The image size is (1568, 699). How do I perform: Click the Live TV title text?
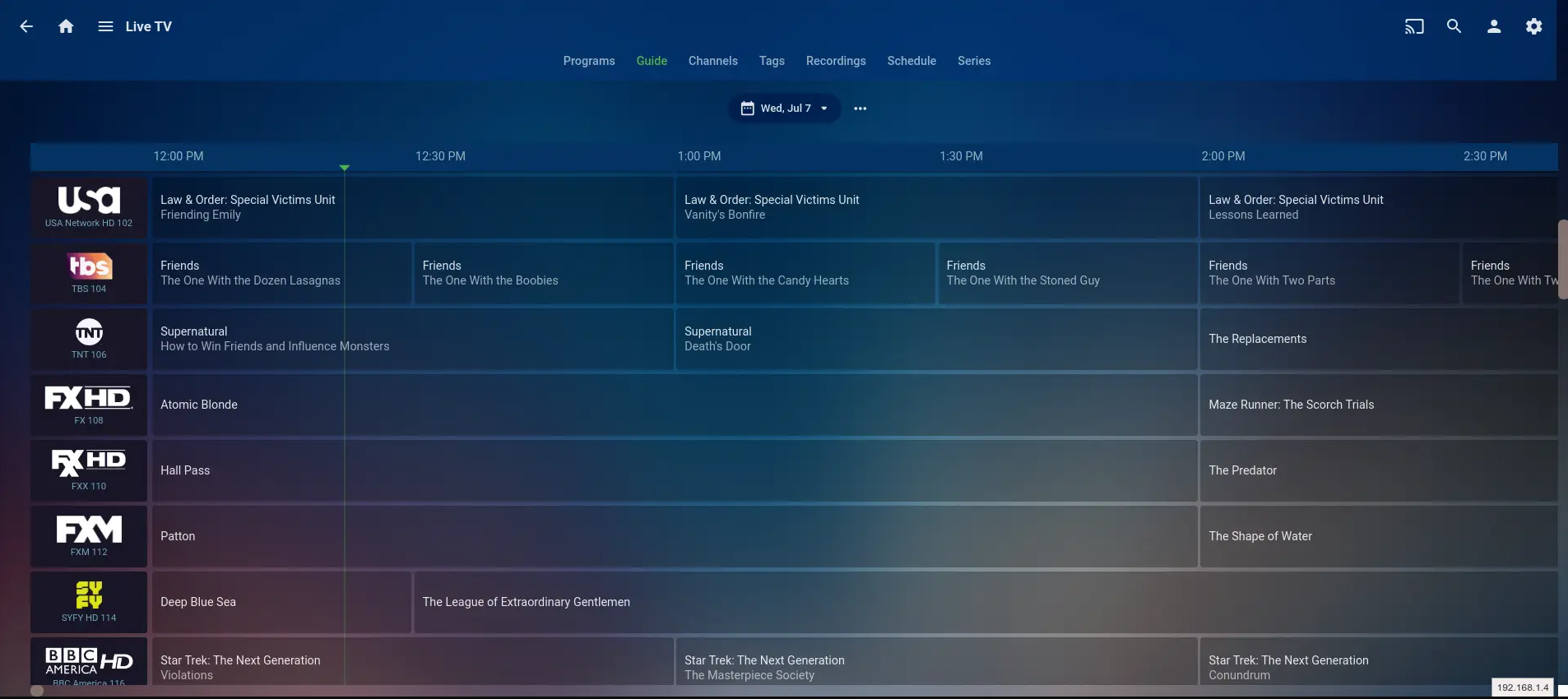(x=149, y=26)
